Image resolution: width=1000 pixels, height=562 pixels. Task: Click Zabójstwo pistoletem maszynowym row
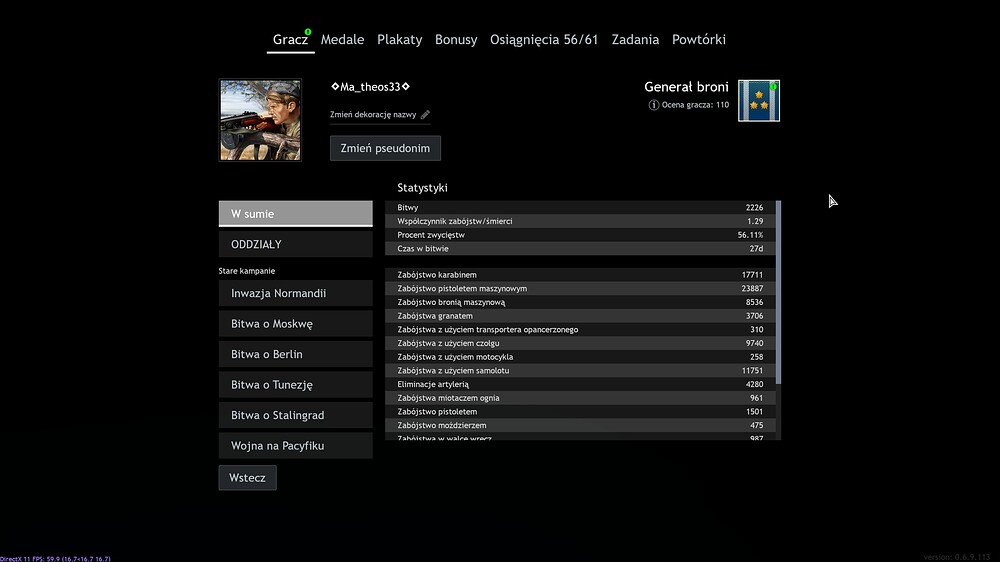pos(580,288)
